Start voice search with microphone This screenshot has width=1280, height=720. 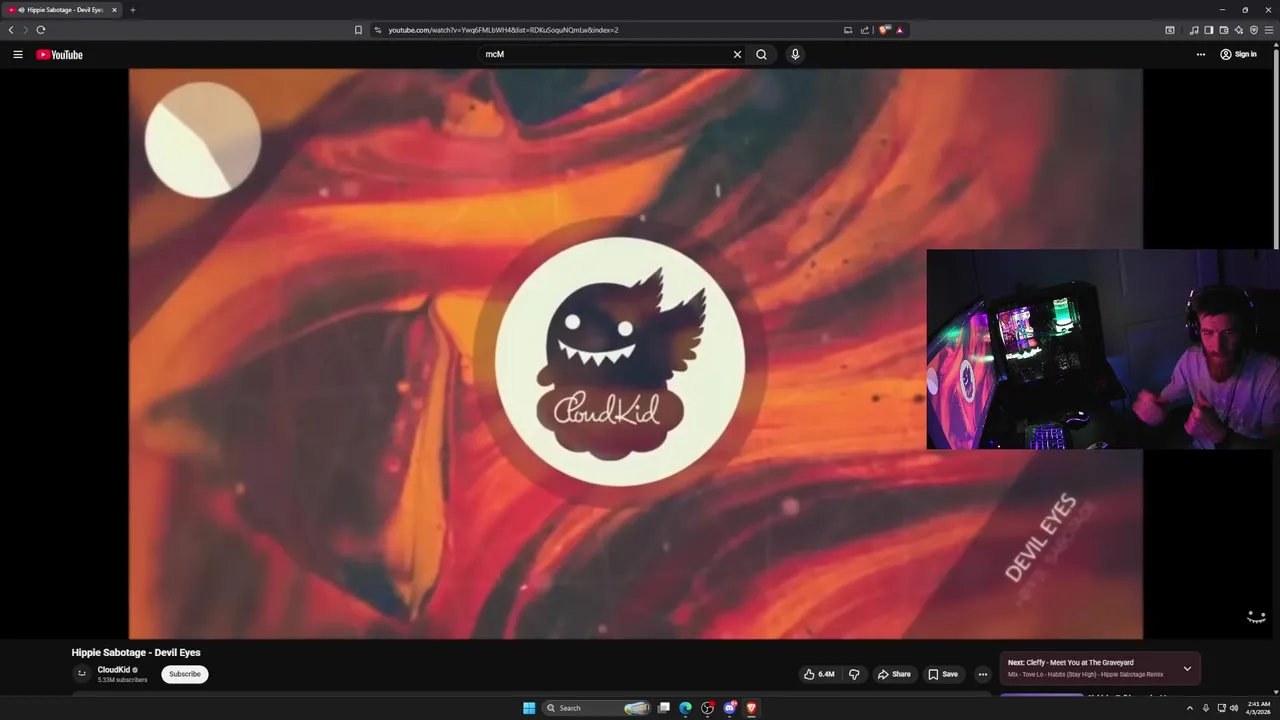[795, 54]
